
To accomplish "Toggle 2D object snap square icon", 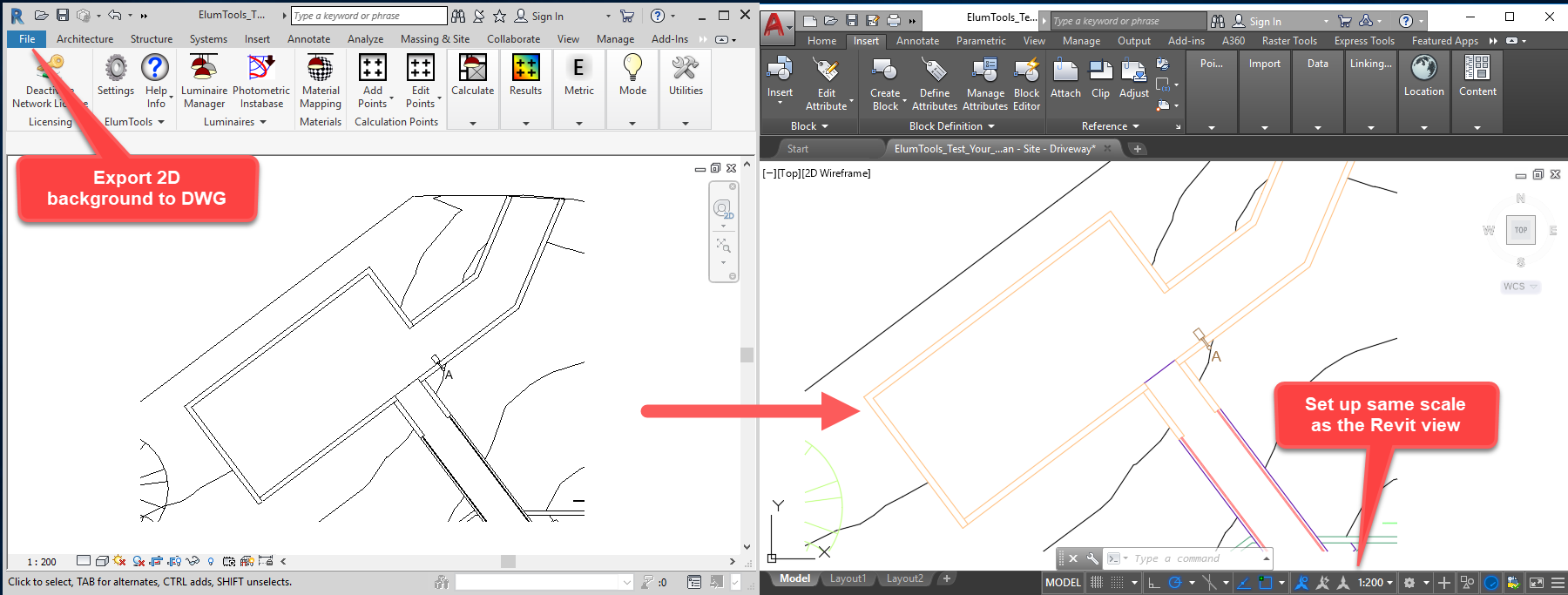I will click(x=1265, y=583).
